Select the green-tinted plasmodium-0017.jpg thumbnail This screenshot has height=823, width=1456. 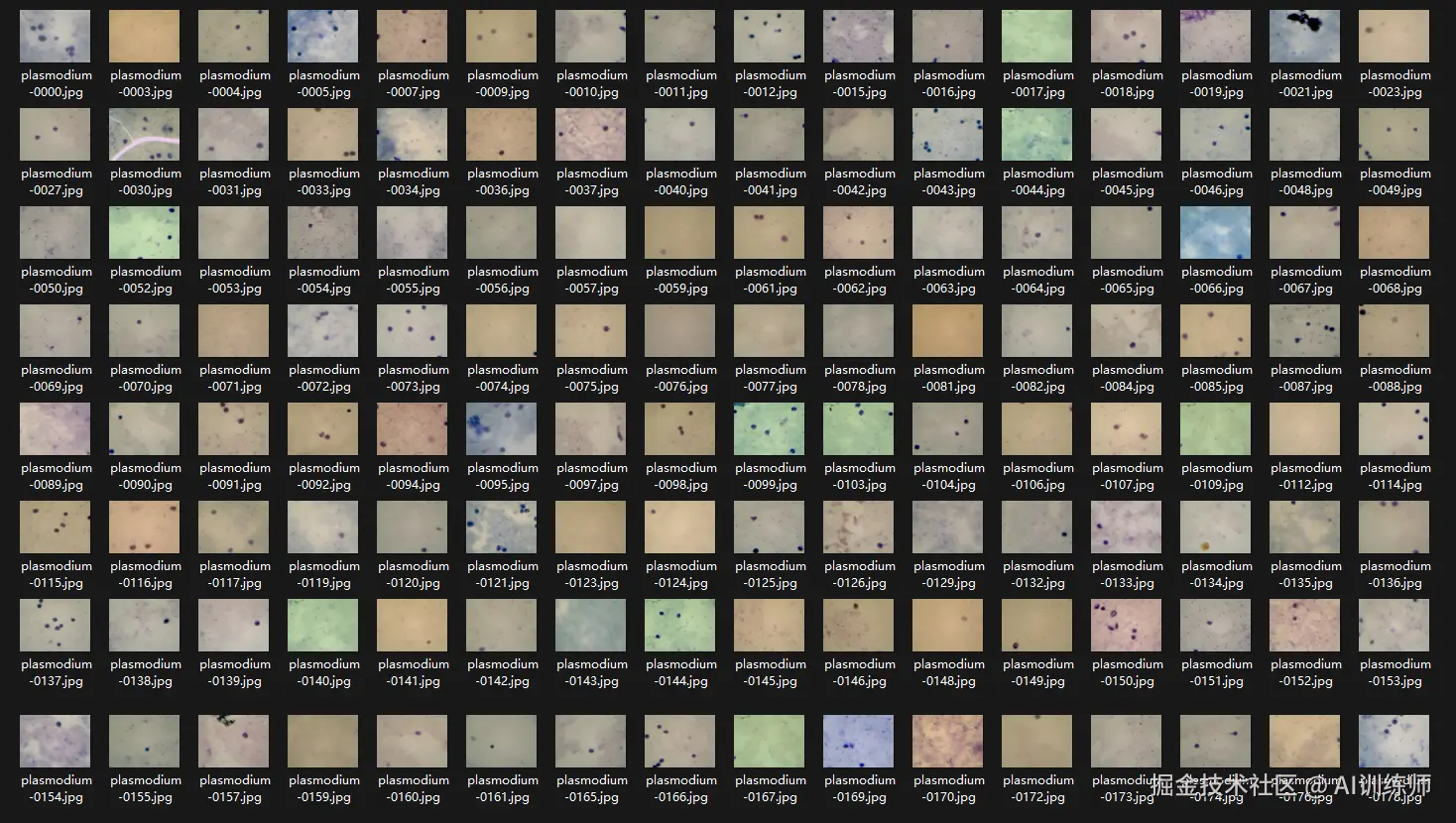click(1037, 37)
